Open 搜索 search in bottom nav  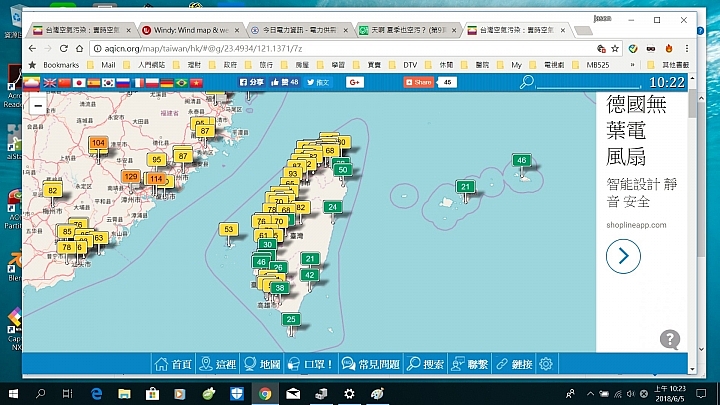tap(425, 364)
